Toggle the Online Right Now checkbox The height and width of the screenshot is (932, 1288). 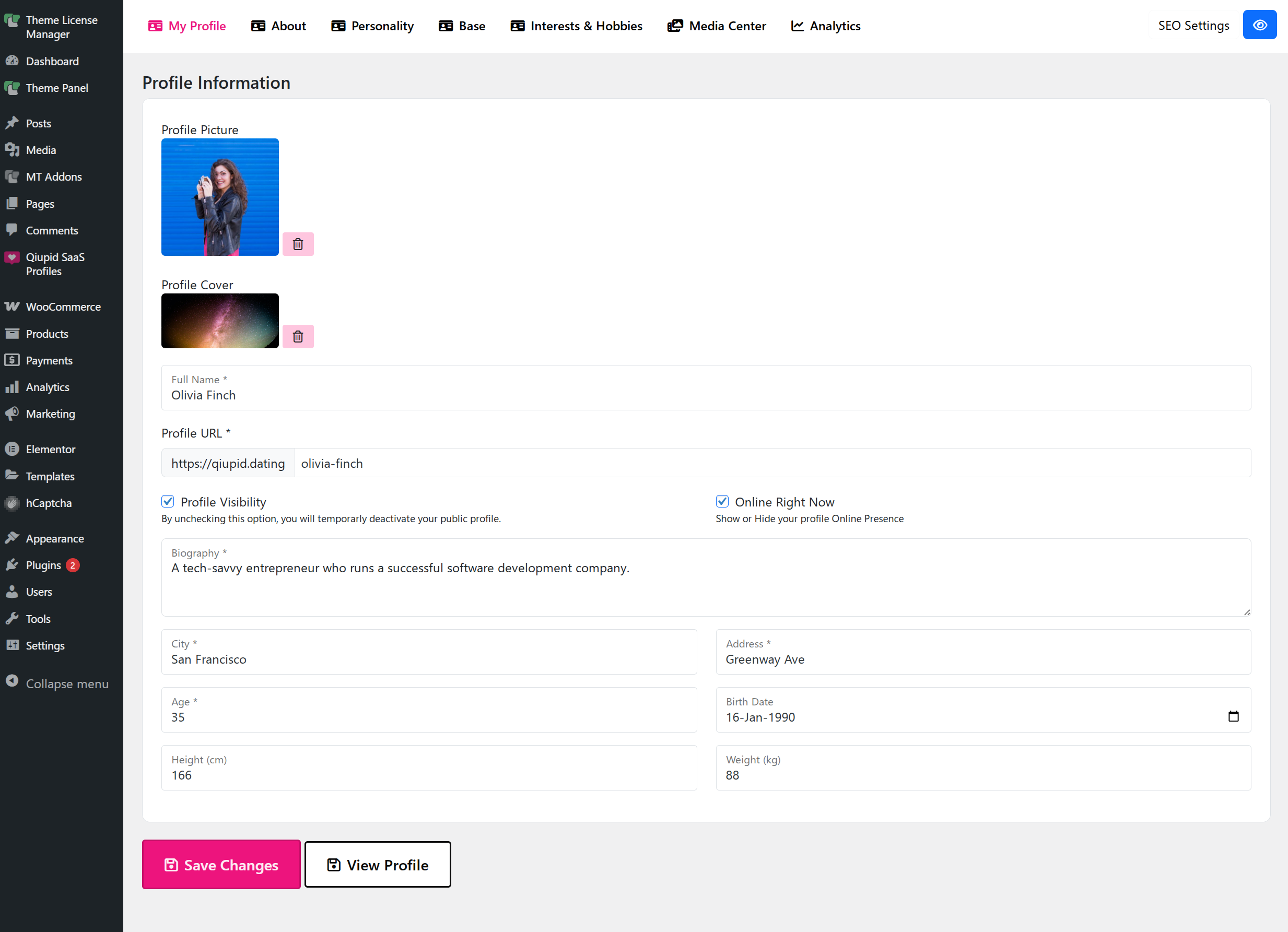coord(722,501)
